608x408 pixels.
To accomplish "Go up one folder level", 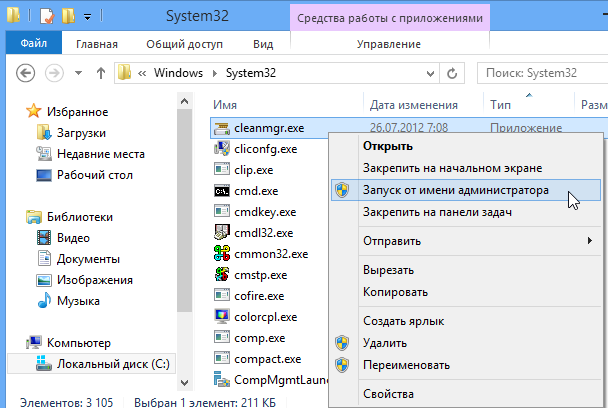I will (101, 73).
